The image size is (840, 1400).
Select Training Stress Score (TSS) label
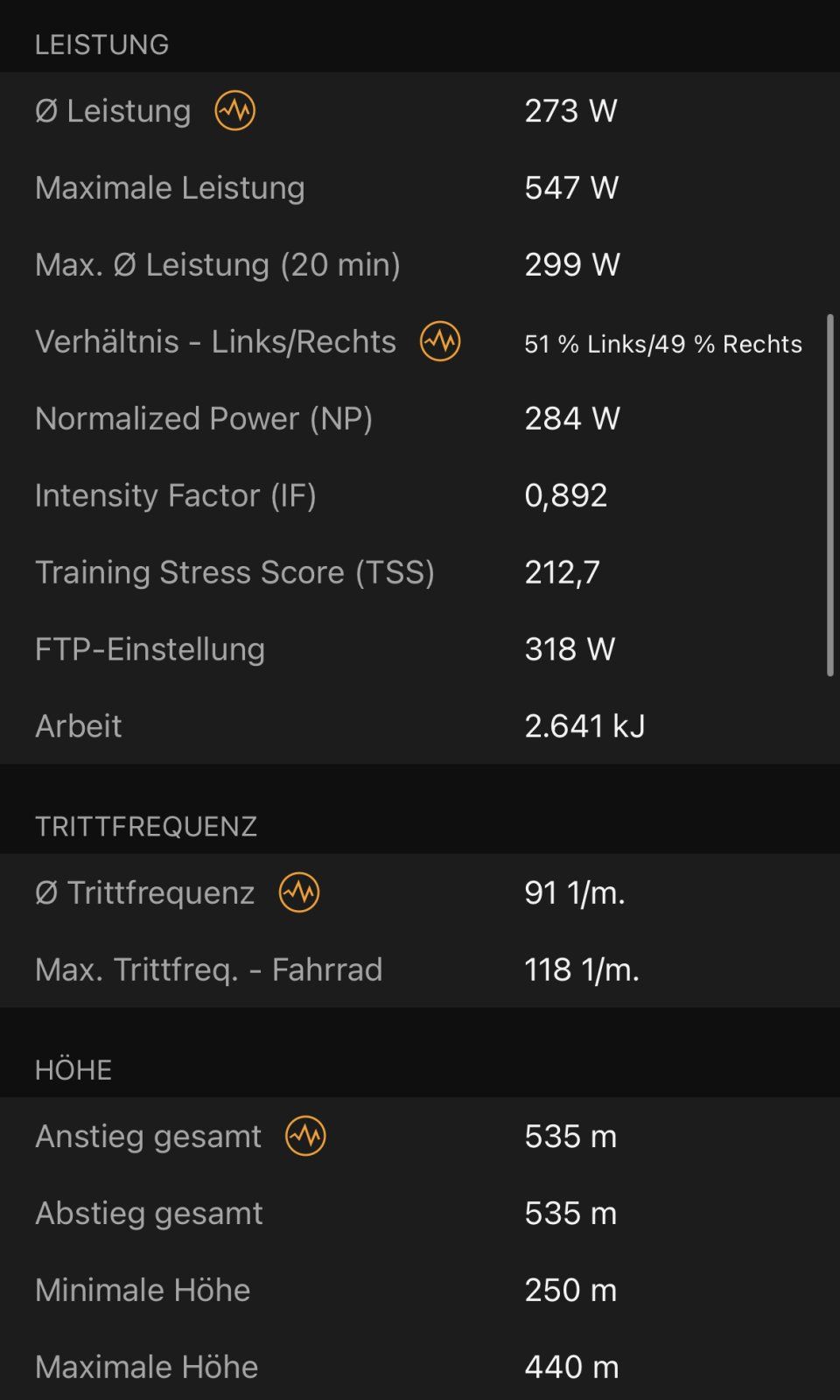point(234,573)
